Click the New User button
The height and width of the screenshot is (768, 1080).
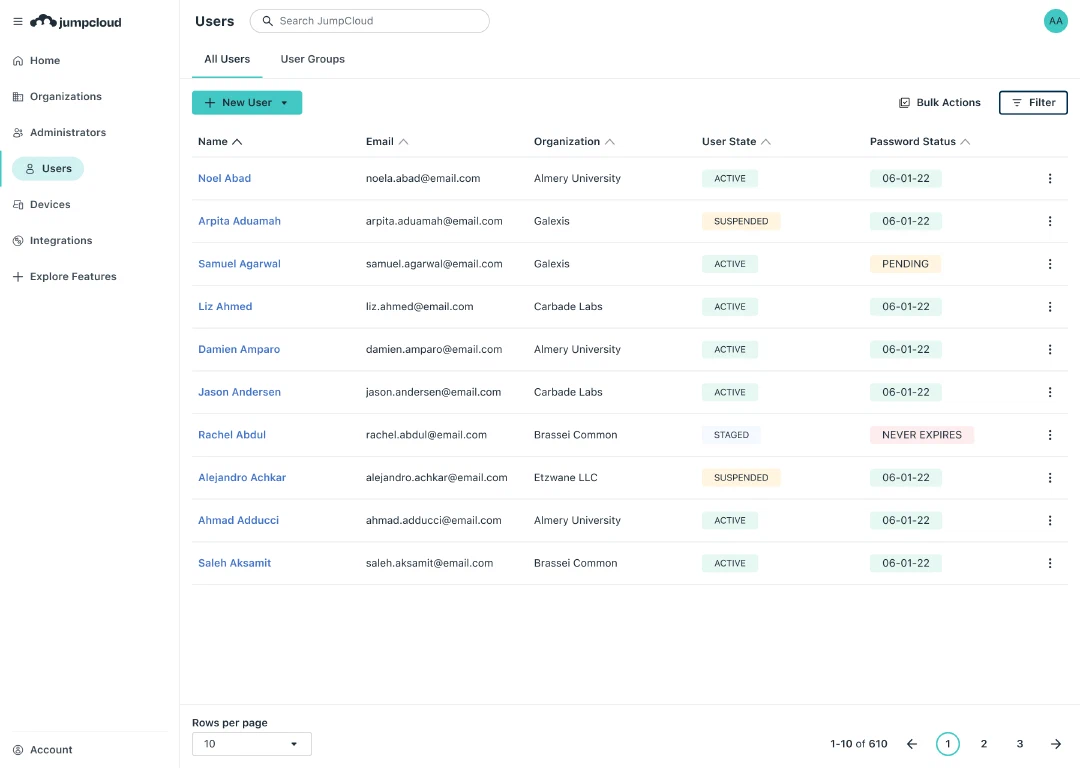pyautogui.click(x=247, y=103)
